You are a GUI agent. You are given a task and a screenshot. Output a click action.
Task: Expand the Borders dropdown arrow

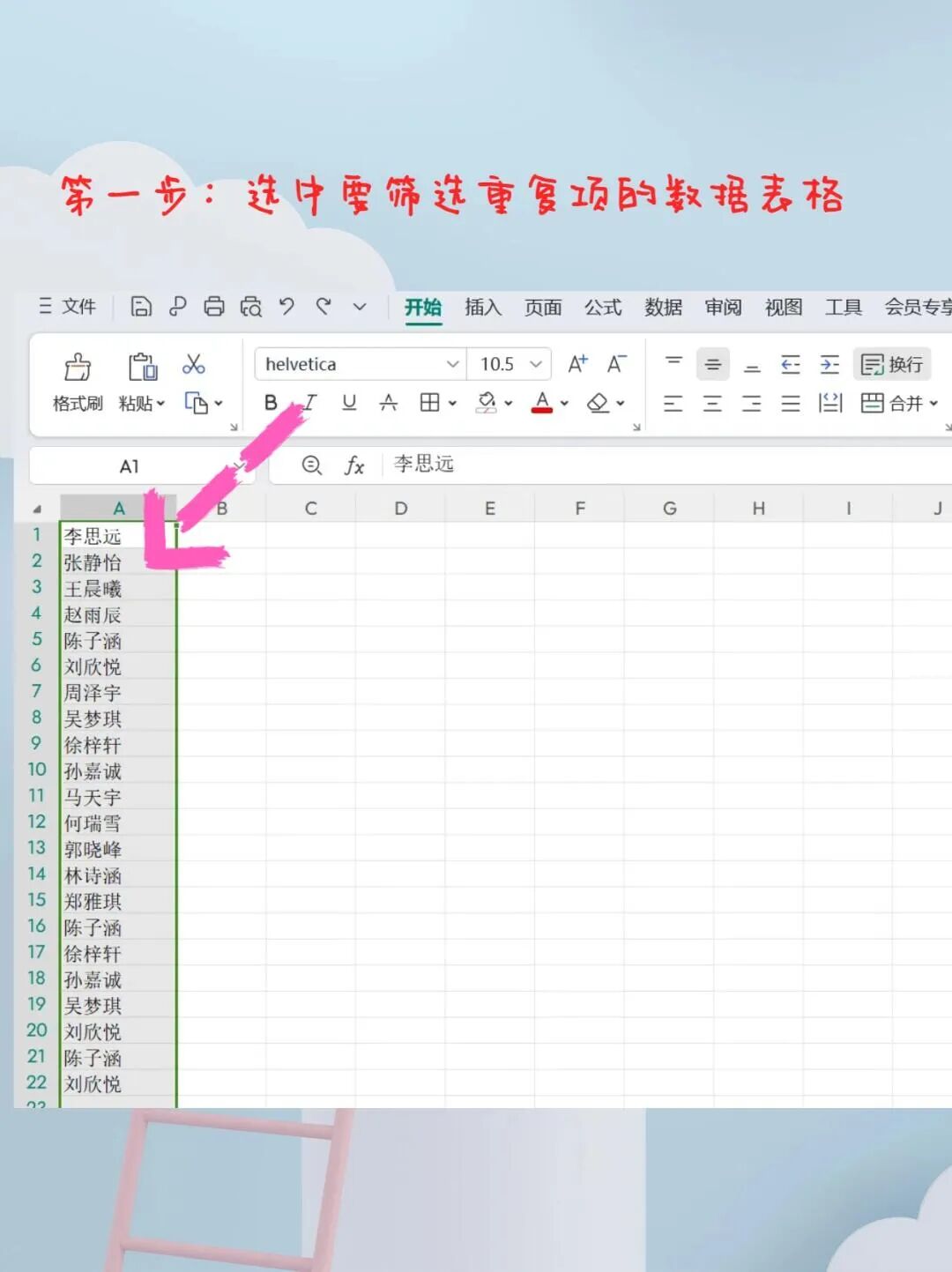pos(452,404)
